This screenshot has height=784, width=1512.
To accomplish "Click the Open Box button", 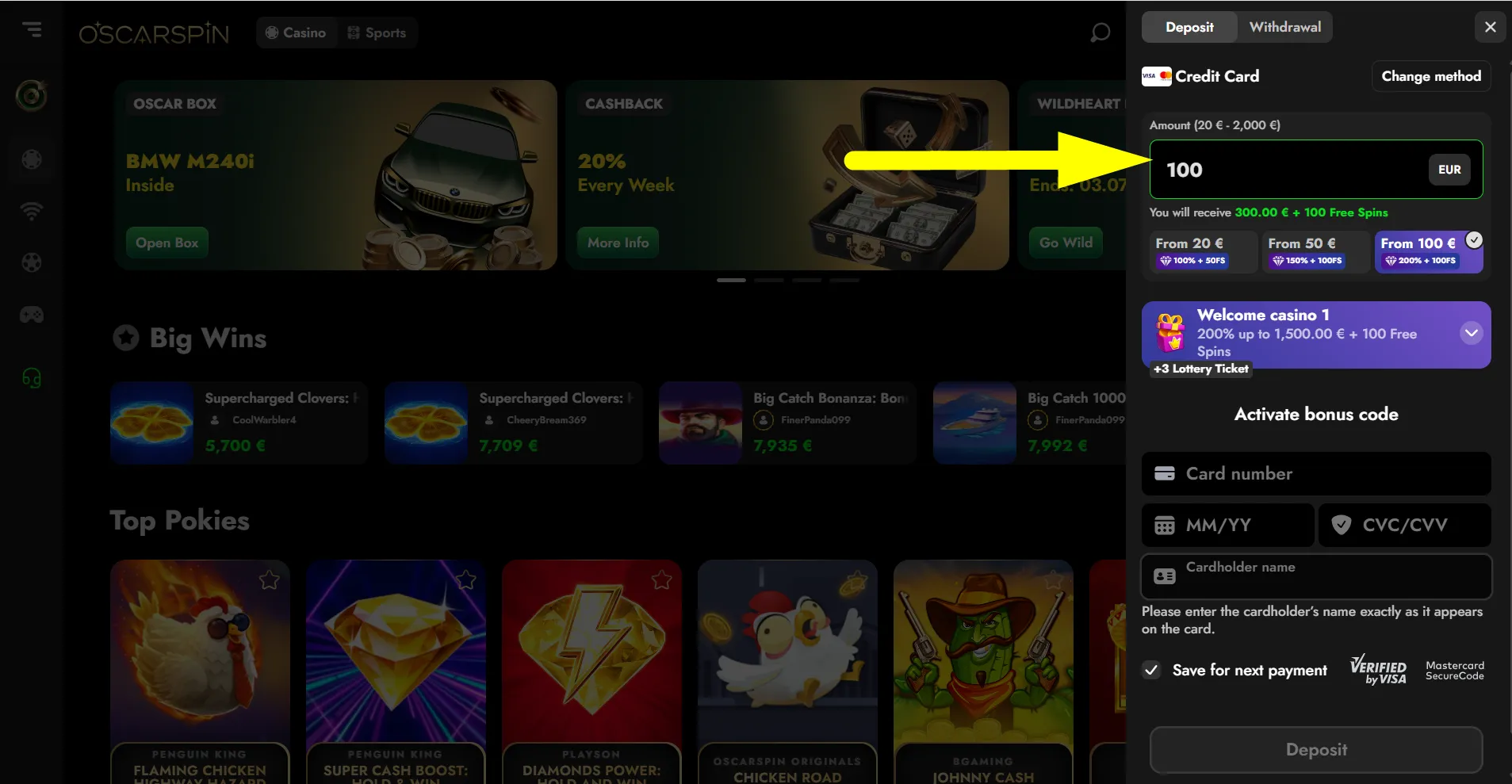I will pyautogui.click(x=167, y=243).
